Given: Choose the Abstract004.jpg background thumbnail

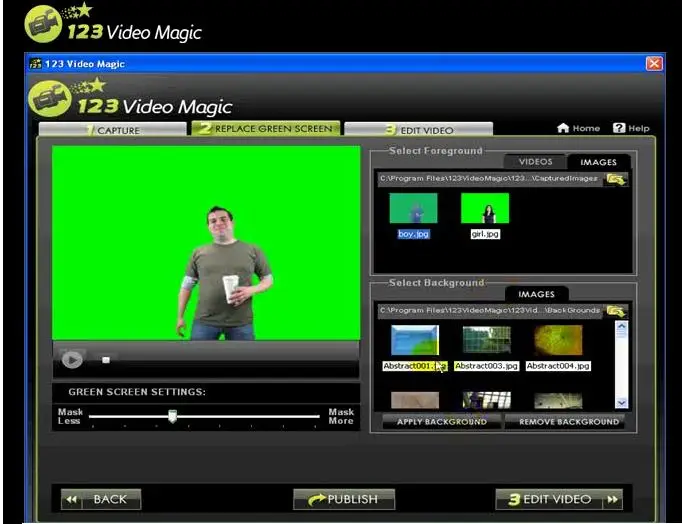Looking at the screenshot, I should [x=558, y=340].
